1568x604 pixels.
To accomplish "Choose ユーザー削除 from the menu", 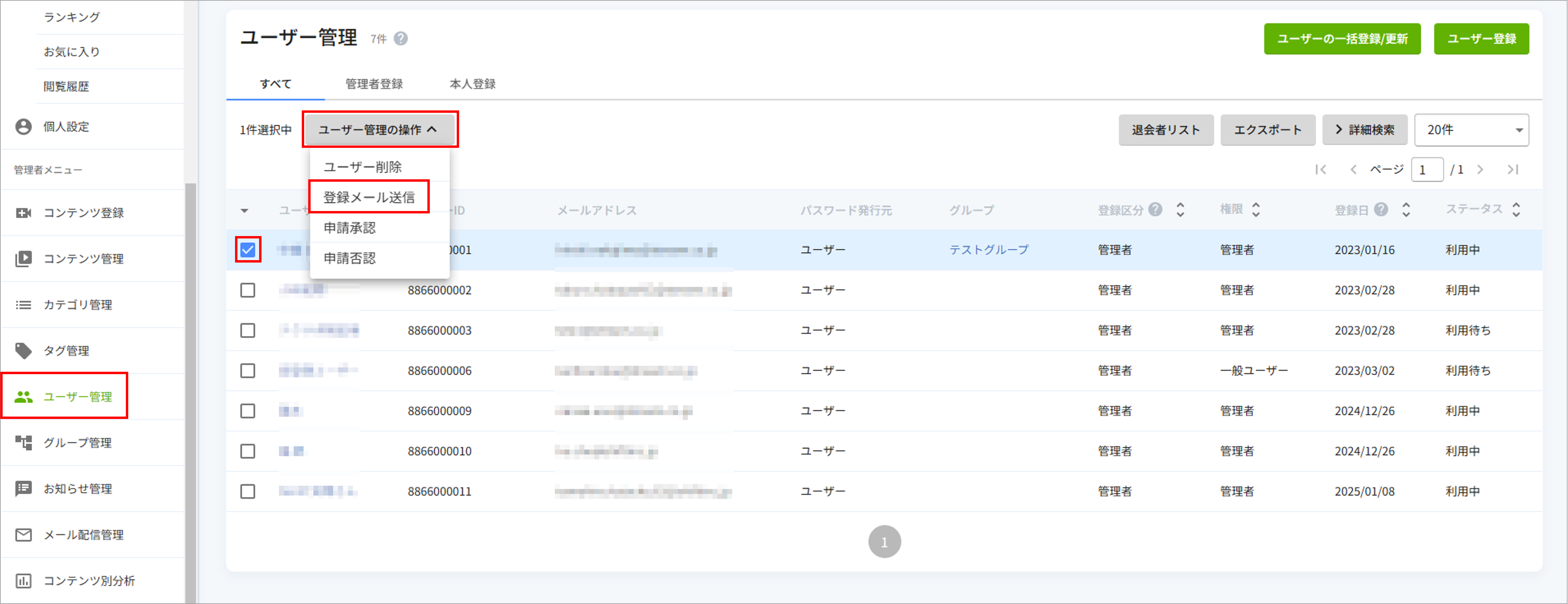I will [379, 167].
